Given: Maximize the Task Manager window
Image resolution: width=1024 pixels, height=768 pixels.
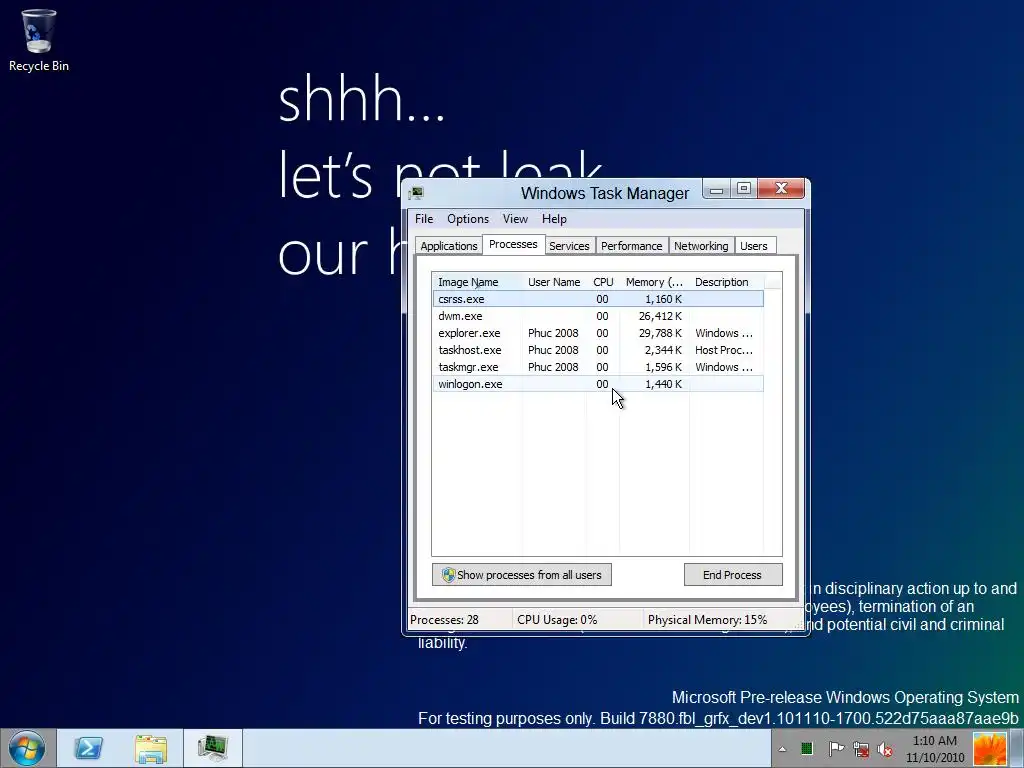Looking at the screenshot, I should (743, 189).
